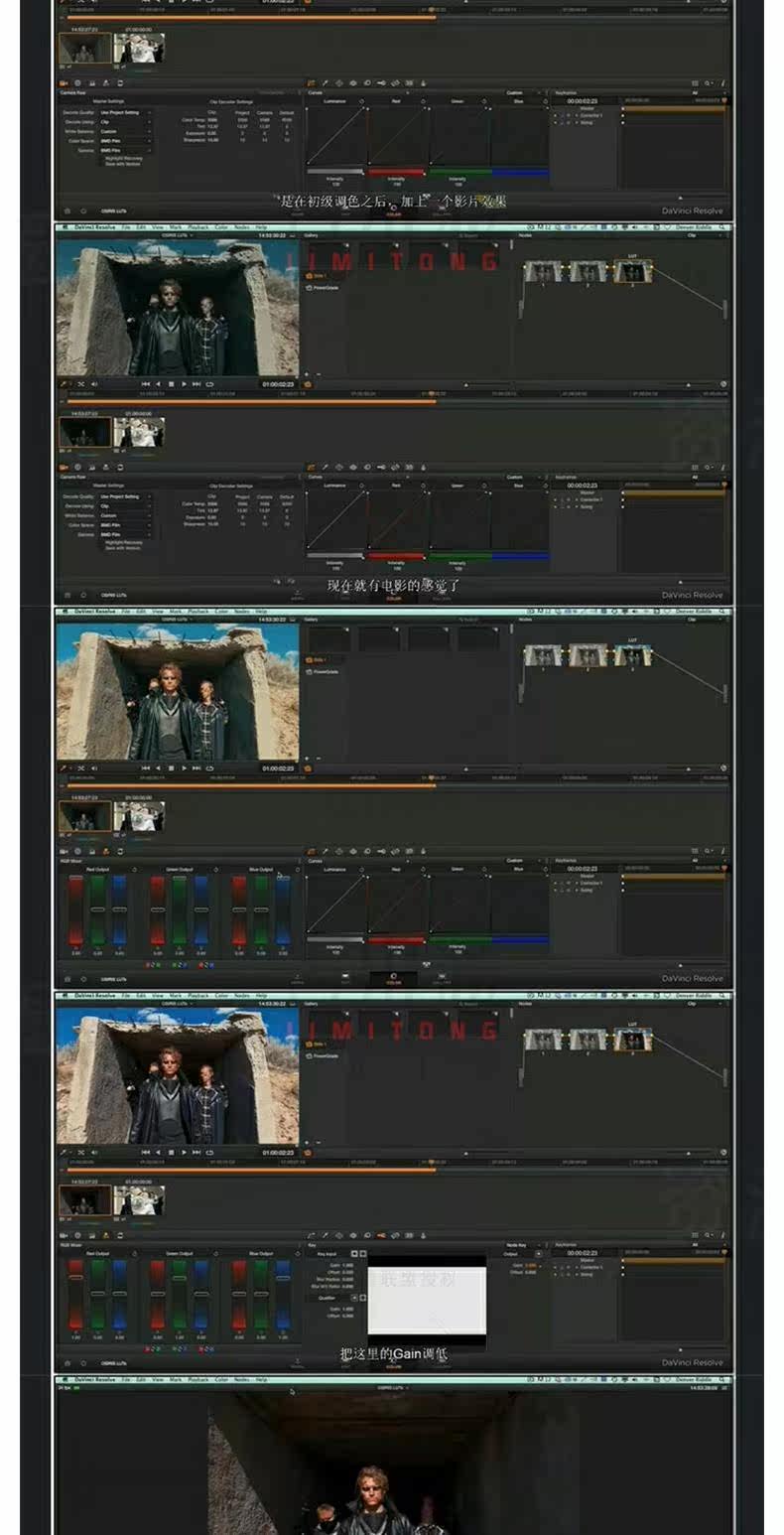Click Qualifier header in Gain调低 Key panel
This screenshot has width=784, height=1535.
tap(327, 1297)
